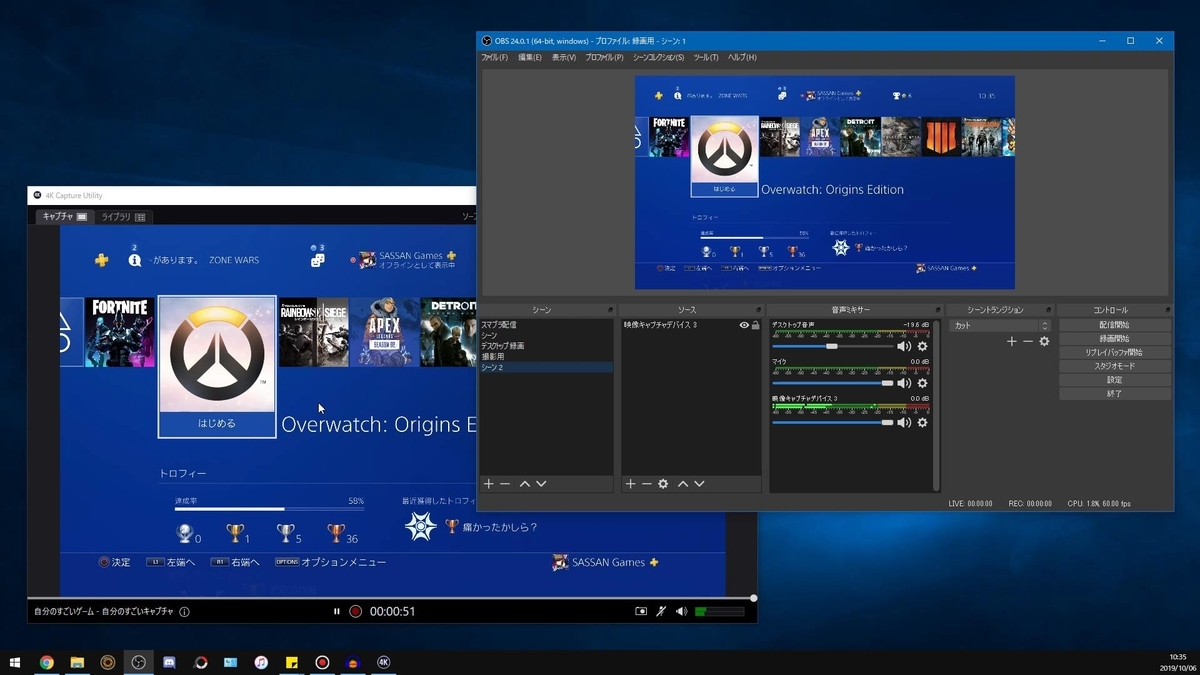Select the デスクトップ録画 scene

547,346
